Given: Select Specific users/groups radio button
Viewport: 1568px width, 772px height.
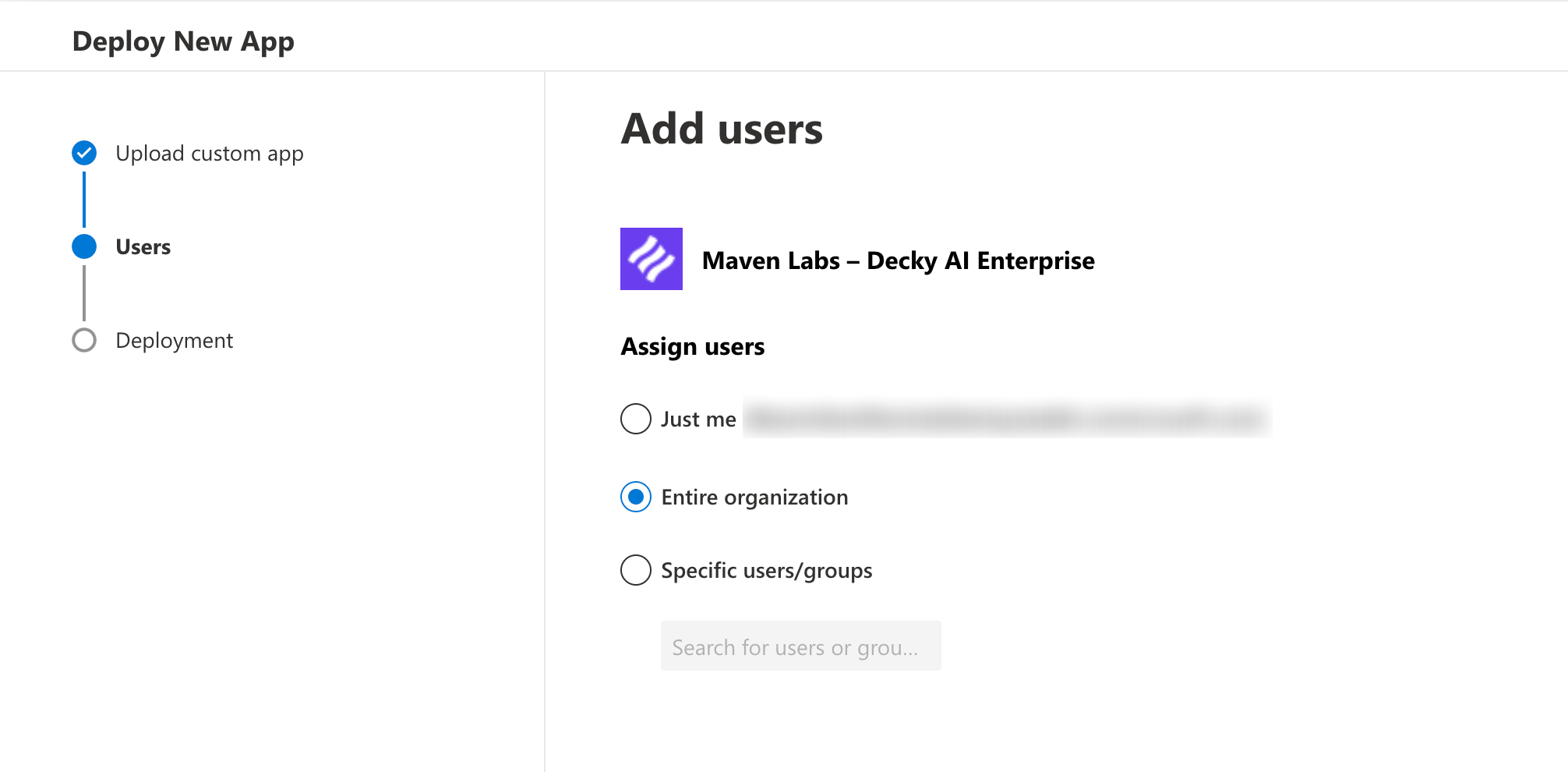Looking at the screenshot, I should coord(636,570).
